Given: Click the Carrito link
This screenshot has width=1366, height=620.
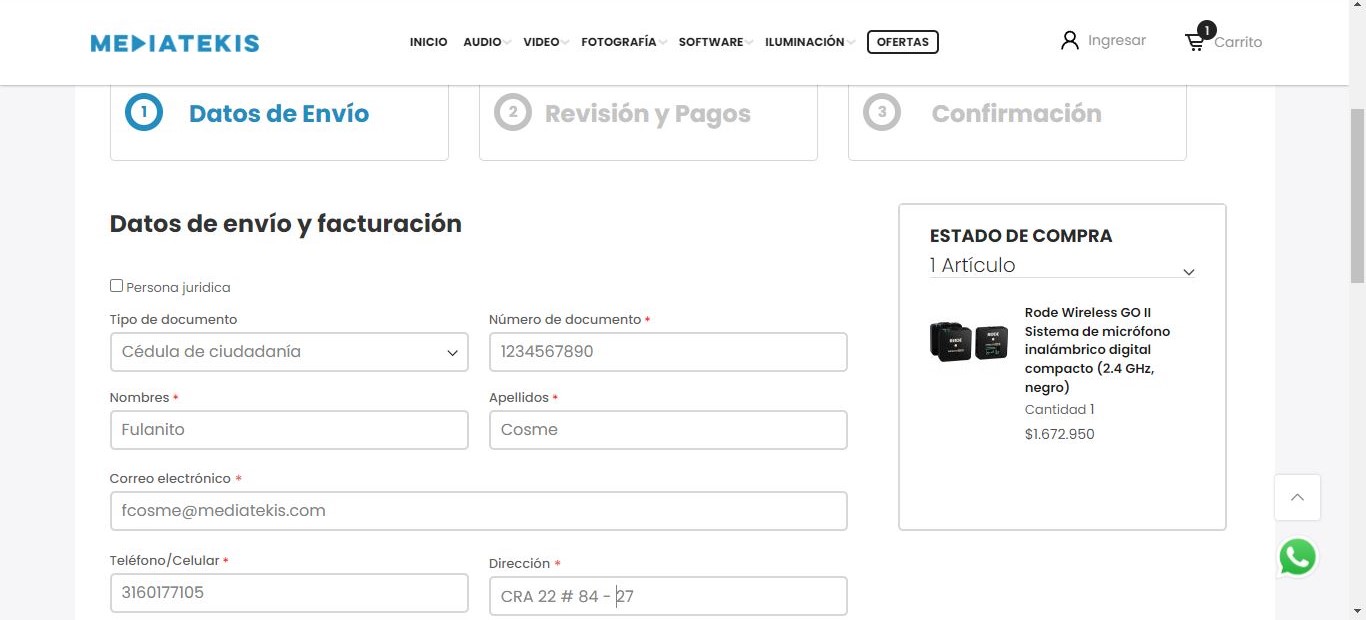Looking at the screenshot, I should (x=1238, y=42).
